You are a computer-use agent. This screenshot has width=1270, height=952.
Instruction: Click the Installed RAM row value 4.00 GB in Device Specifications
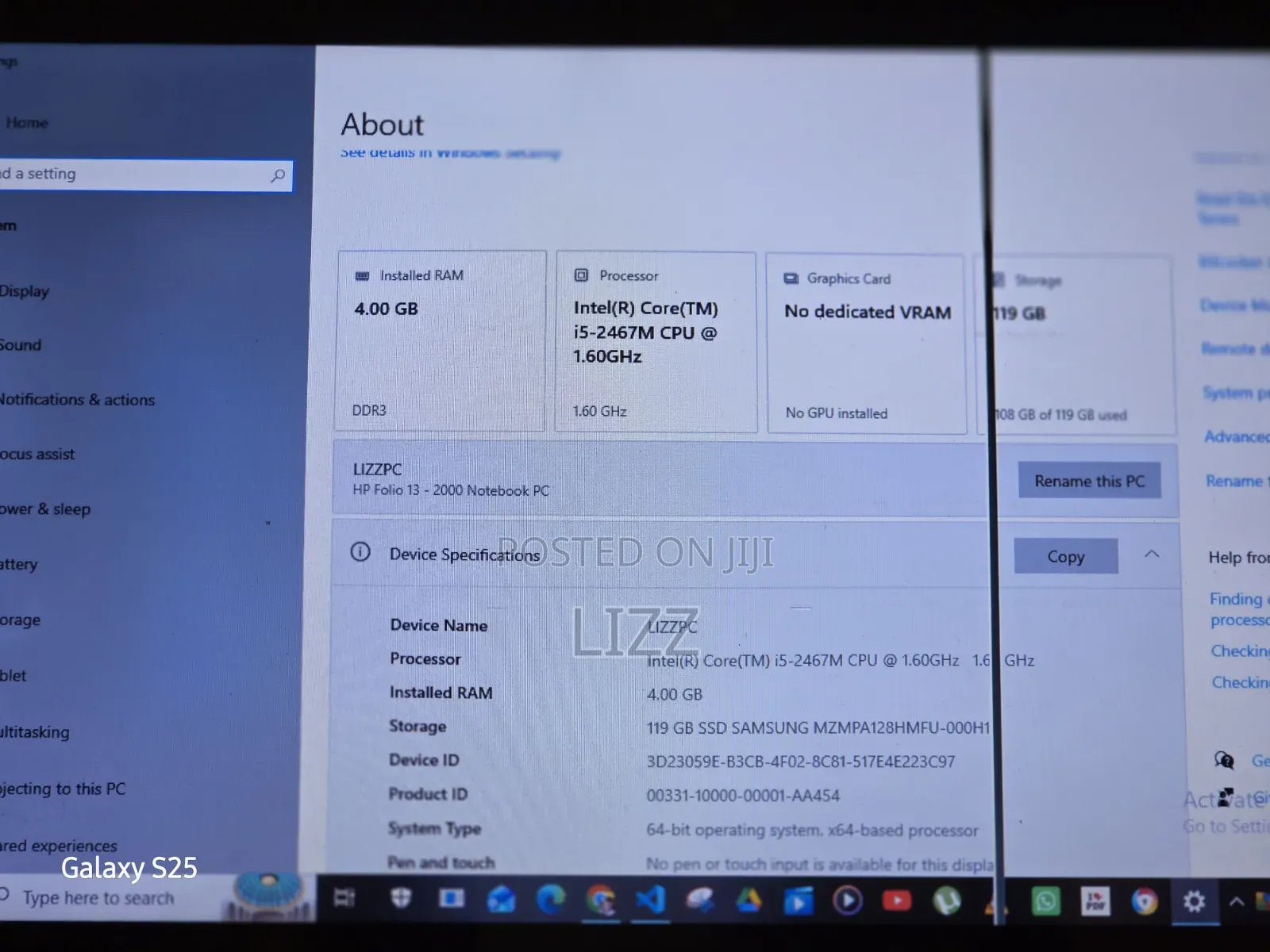coord(674,694)
